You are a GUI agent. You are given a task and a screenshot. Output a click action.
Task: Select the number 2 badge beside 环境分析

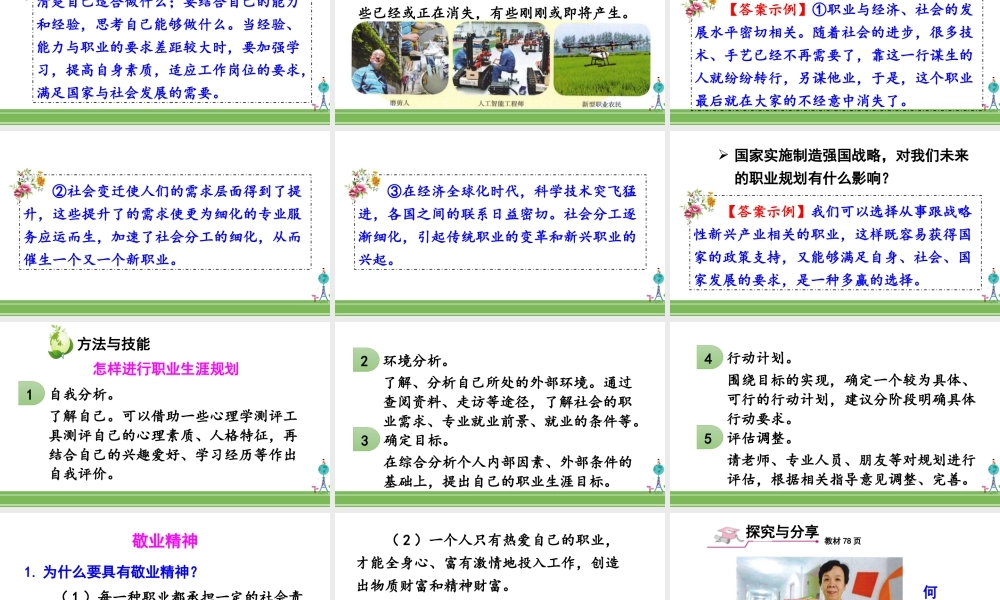click(x=366, y=360)
